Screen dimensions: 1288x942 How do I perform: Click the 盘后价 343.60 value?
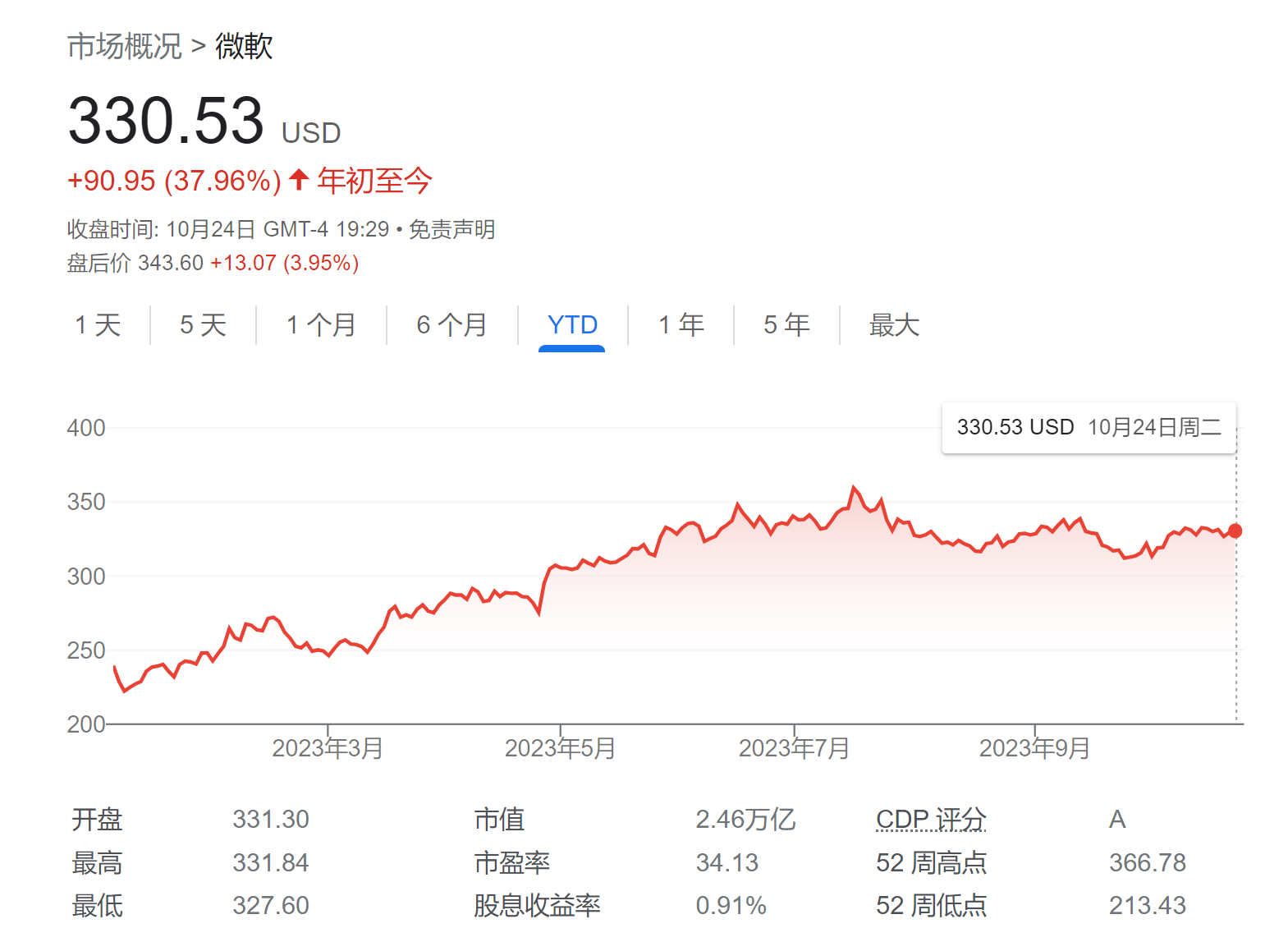coord(135,263)
